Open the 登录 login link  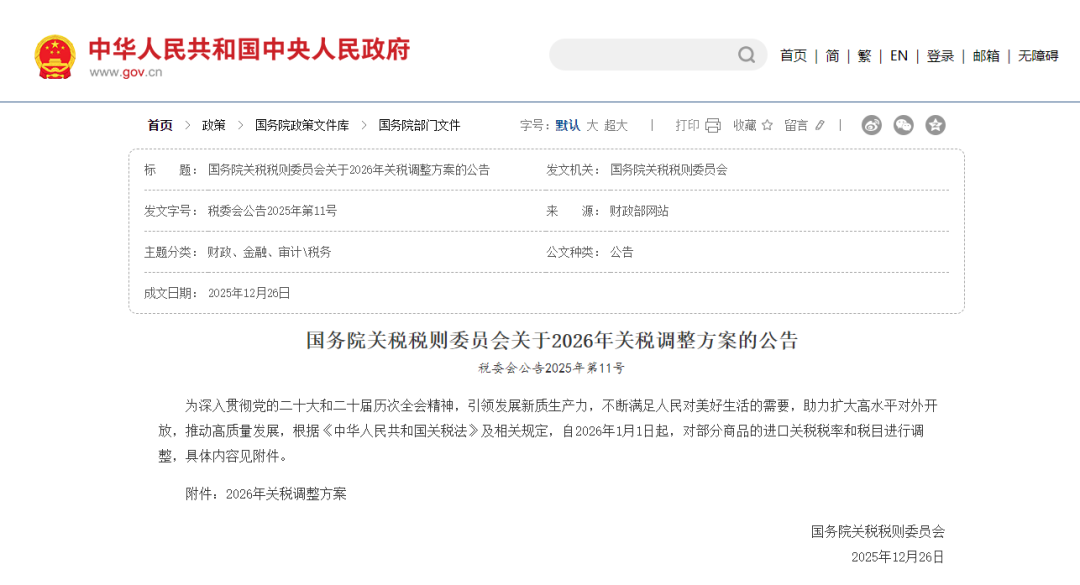tap(940, 56)
